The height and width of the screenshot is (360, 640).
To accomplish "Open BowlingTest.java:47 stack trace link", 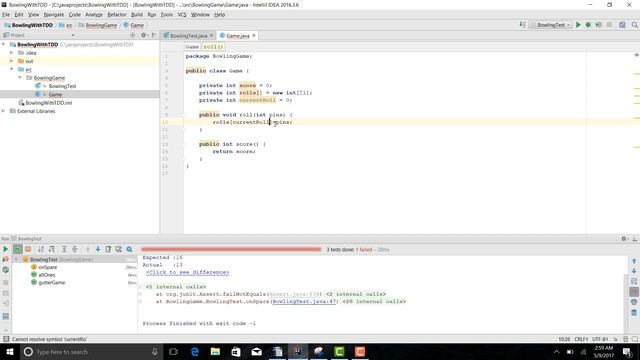I will coord(304,302).
